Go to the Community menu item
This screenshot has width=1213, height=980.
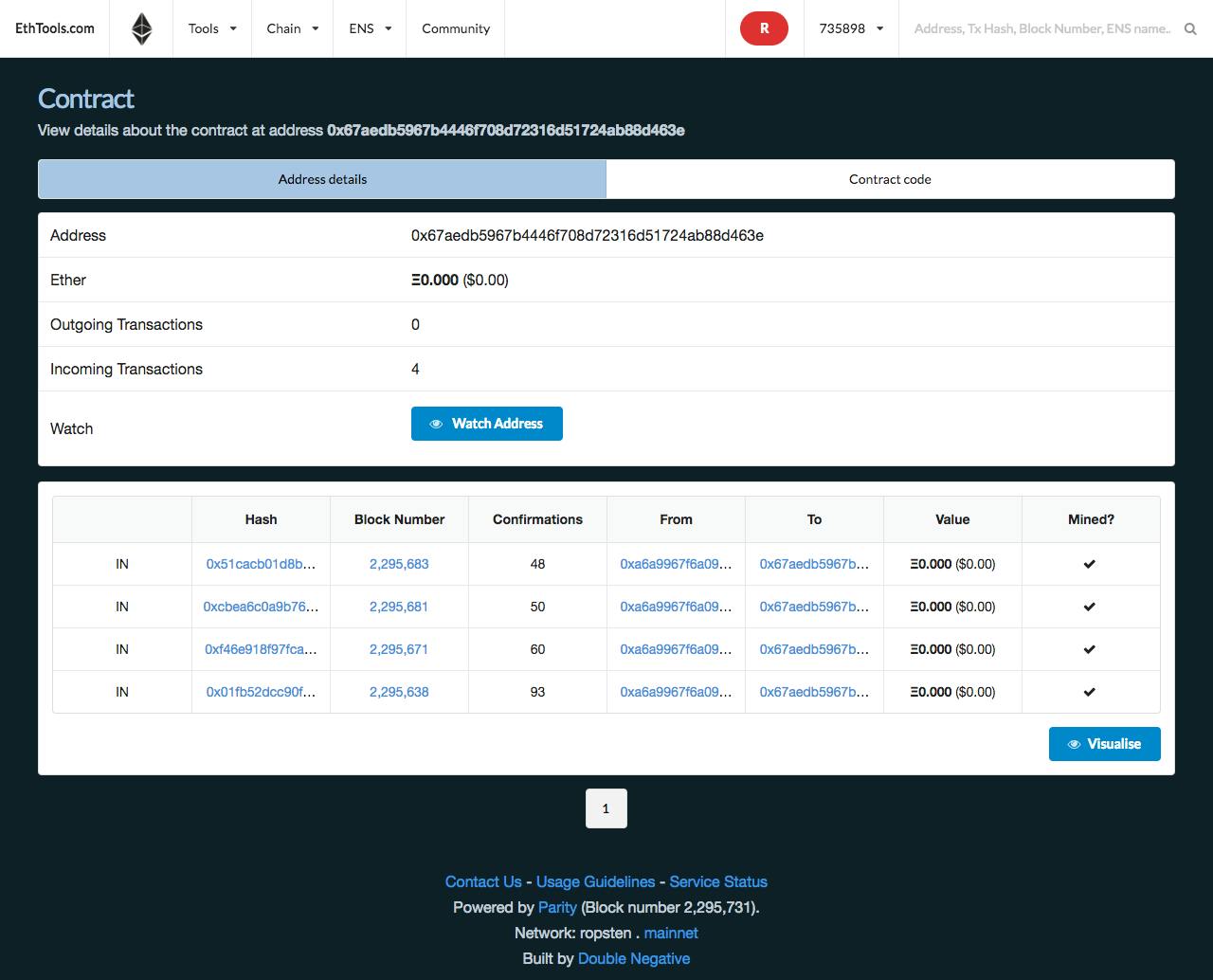[x=456, y=28]
